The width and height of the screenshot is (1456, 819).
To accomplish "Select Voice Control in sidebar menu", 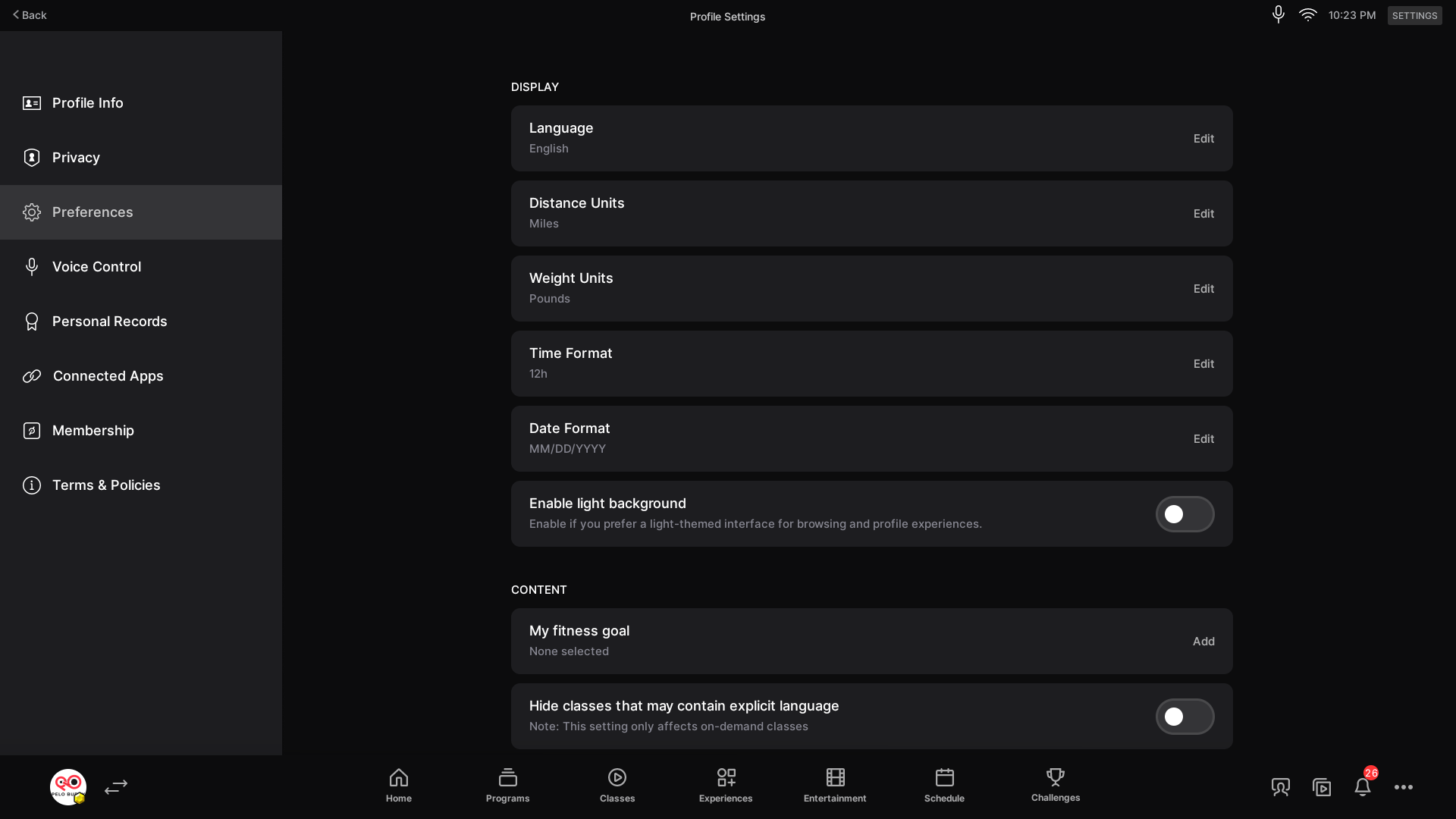I will click(96, 267).
